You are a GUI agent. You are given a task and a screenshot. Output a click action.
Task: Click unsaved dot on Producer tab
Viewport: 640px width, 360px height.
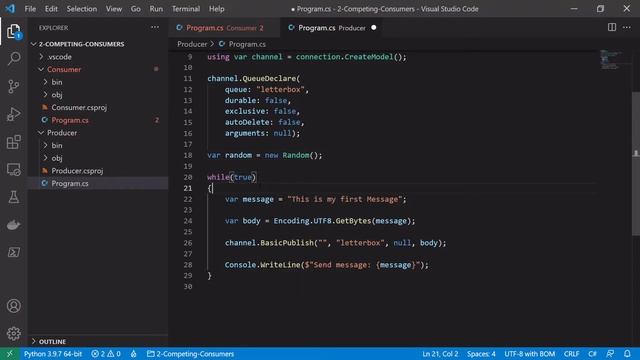pos(373,28)
